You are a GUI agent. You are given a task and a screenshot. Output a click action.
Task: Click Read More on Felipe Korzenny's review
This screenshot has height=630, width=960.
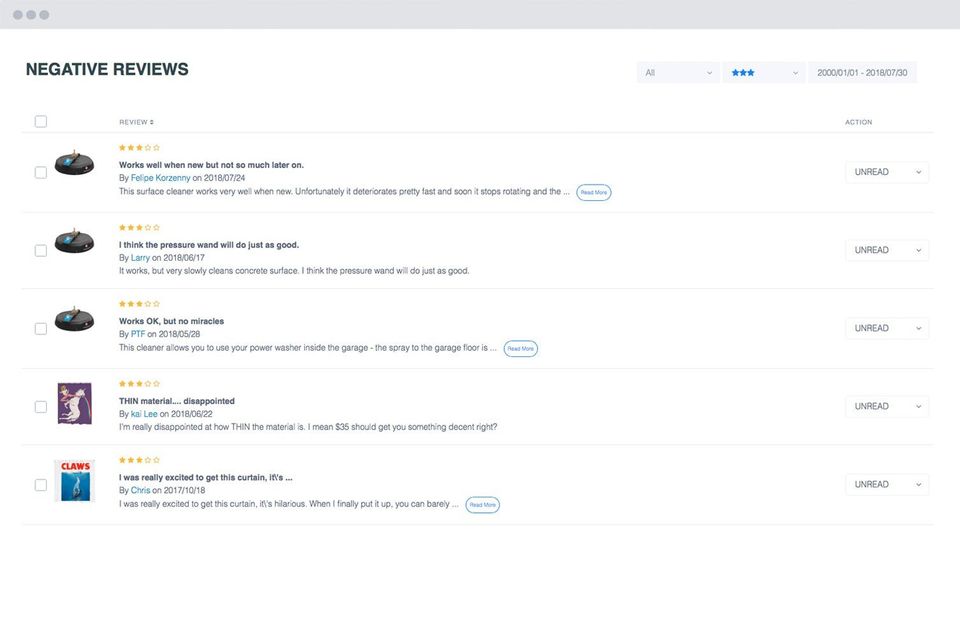click(594, 192)
